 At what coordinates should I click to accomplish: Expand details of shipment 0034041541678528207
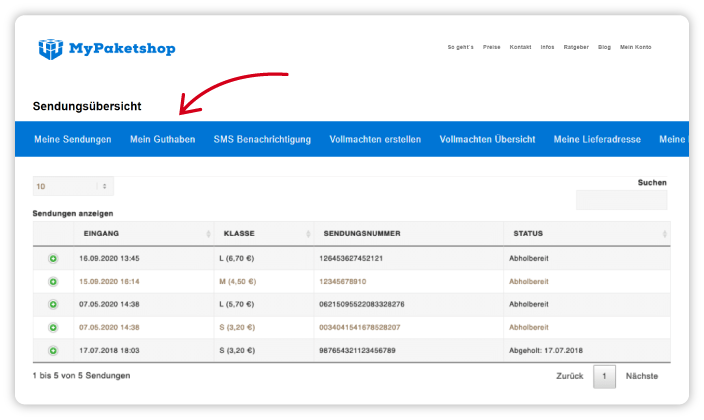pos(53,327)
